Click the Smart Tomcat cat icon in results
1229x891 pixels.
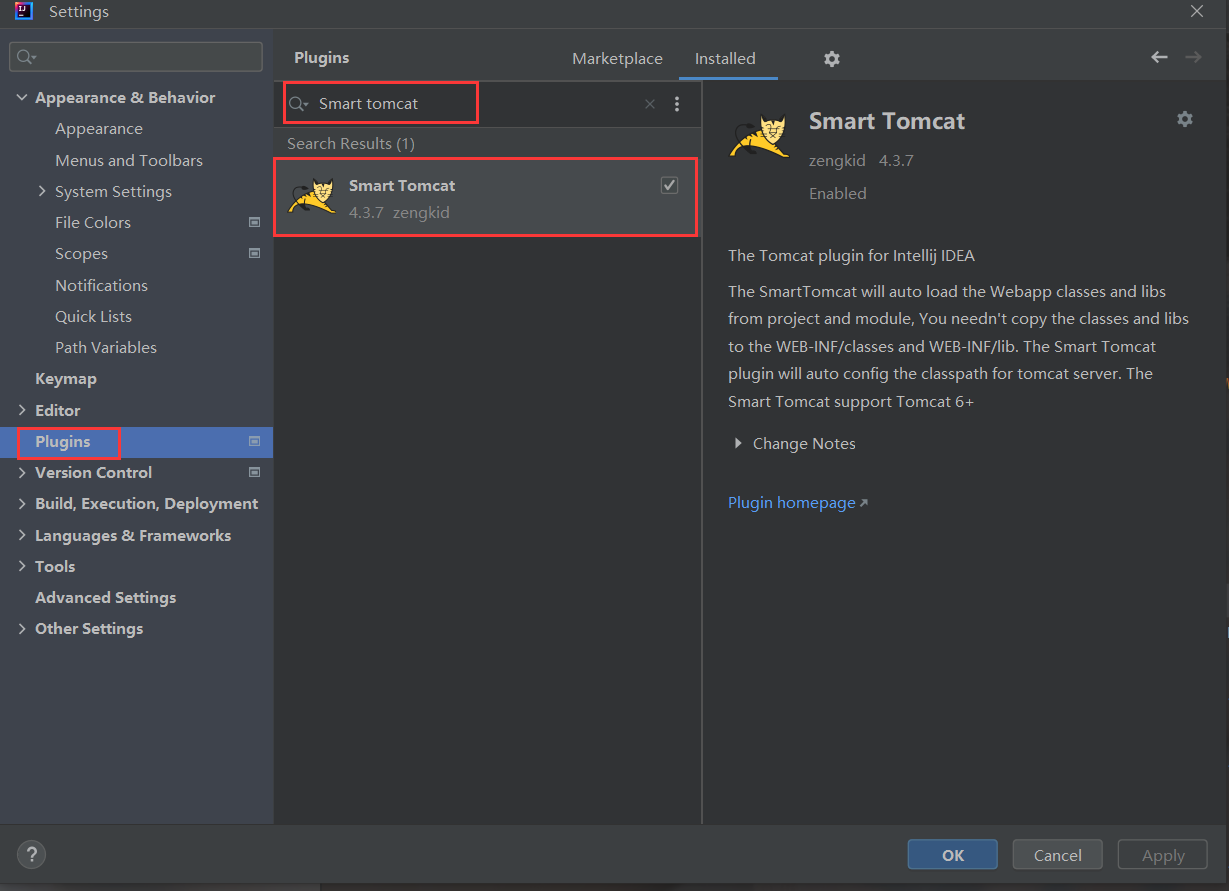click(311, 197)
